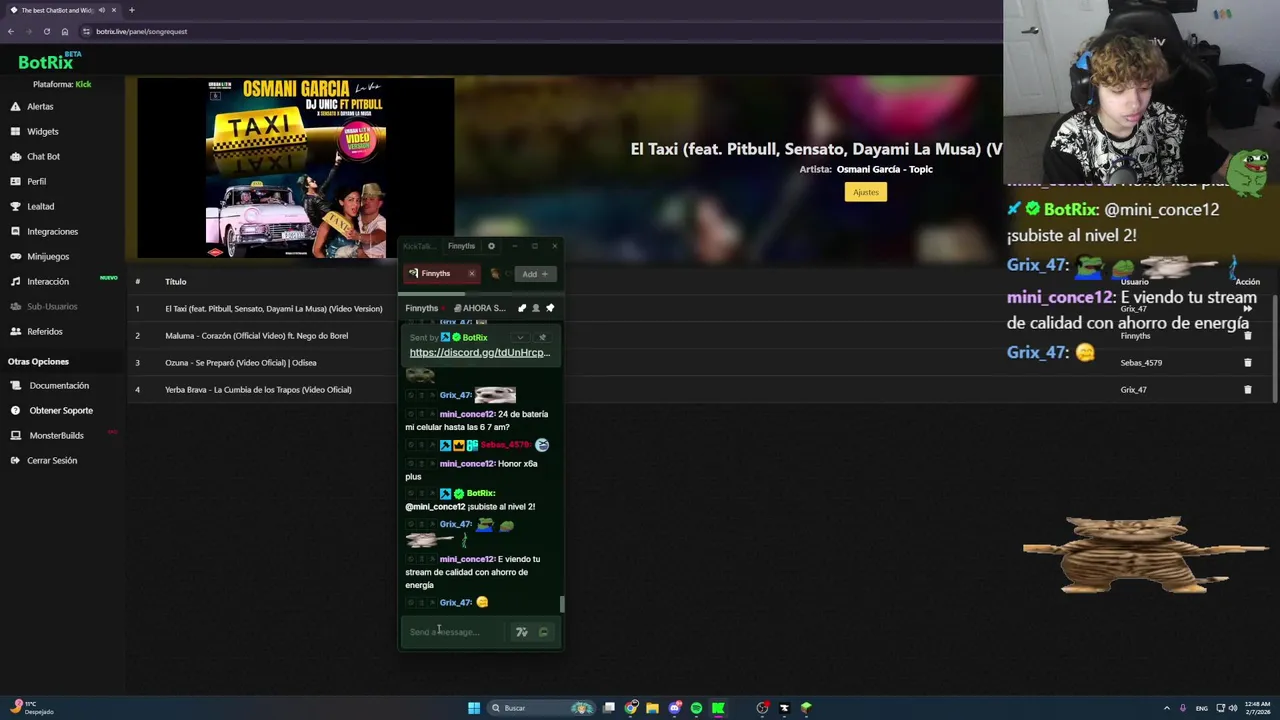1280x720 pixels.
Task: Open Discord from taskbar
Action: tap(675, 708)
